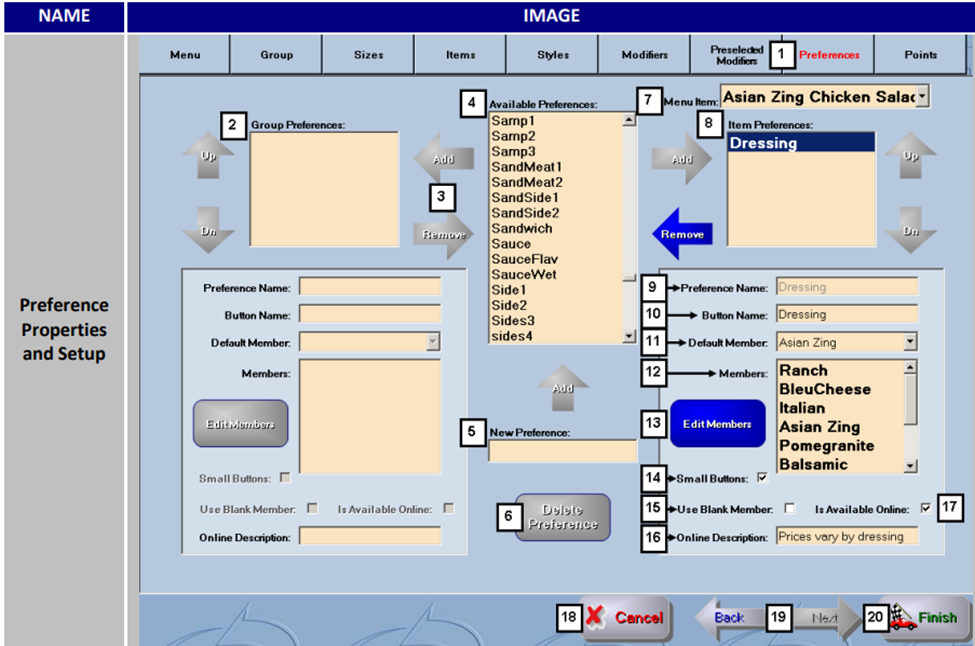Go to the Items tab
This screenshot has height=646, width=975.
(x=460, y=55)
